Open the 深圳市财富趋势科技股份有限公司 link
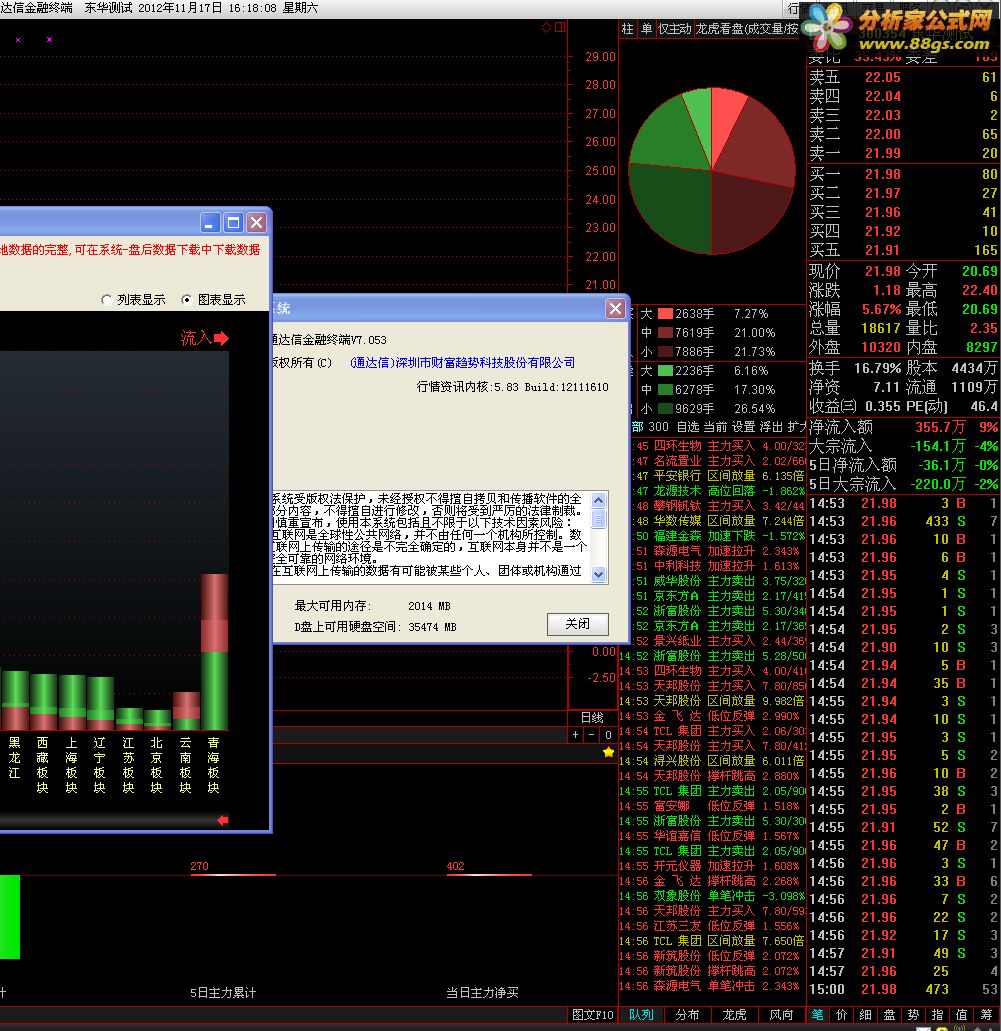The height and width of the screenshot is (1031, 1001). coord(462,362)
